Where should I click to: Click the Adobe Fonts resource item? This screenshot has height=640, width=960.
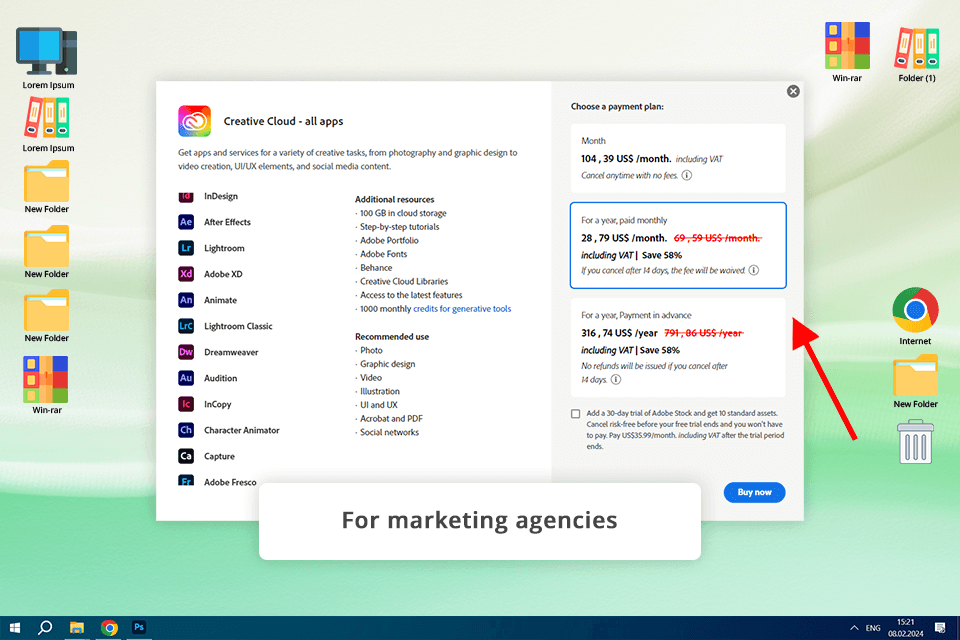[x=383, y=254]
